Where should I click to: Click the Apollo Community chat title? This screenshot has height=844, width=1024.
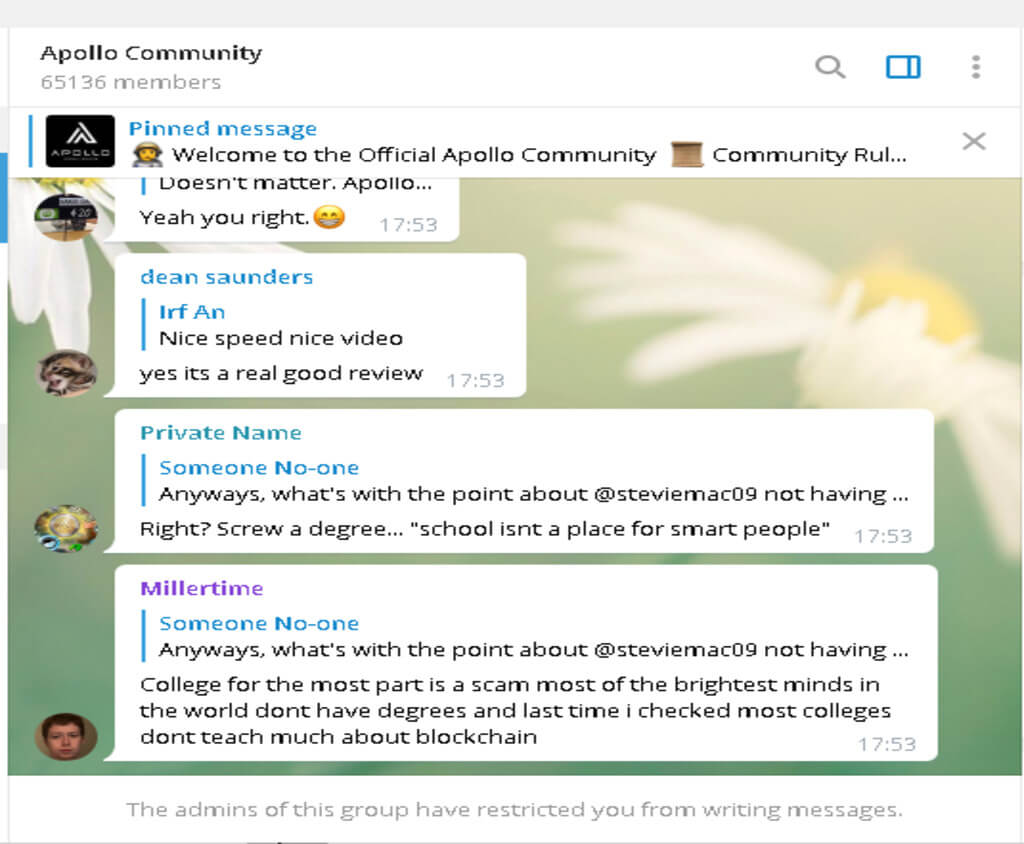[x=151, y=53]
